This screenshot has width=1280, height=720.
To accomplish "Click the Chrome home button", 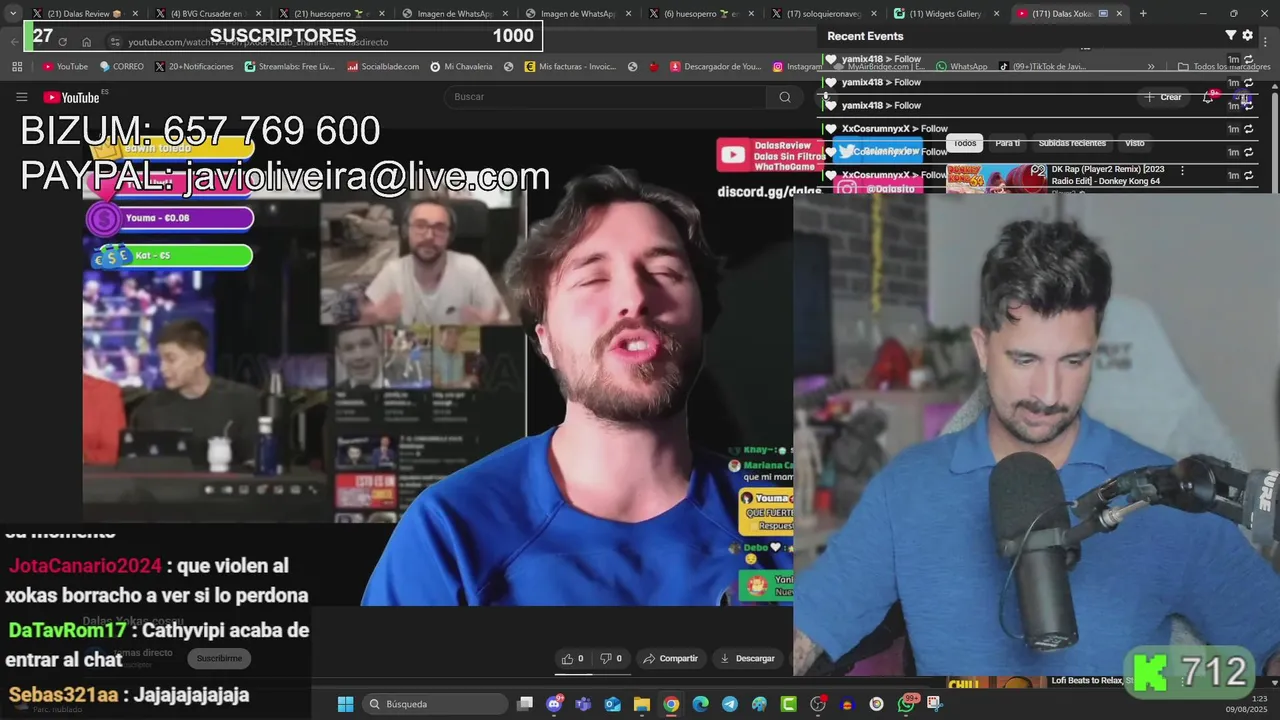I will tap(87, 42).
